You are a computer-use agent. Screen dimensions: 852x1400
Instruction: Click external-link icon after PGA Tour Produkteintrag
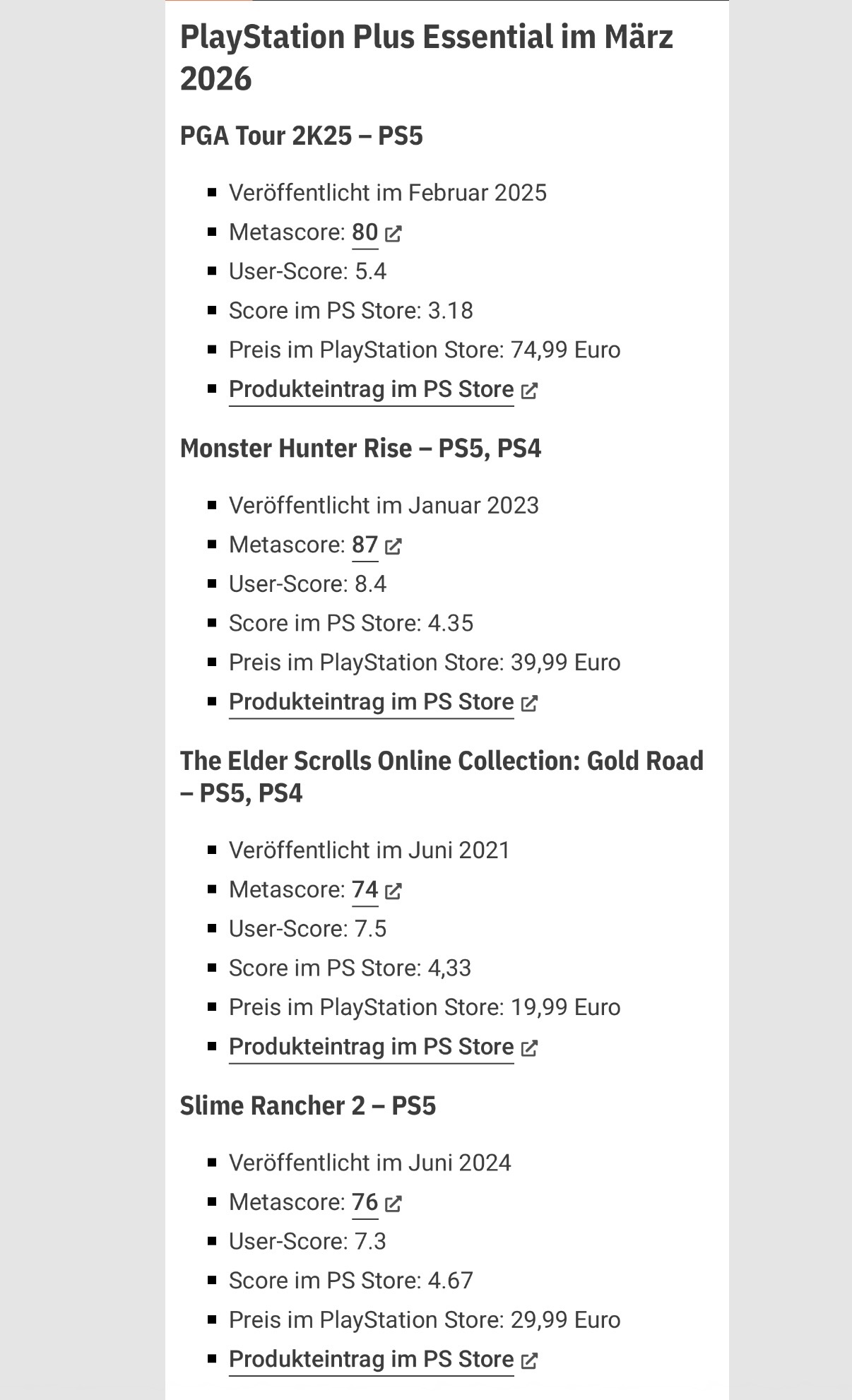pos(529,390)
